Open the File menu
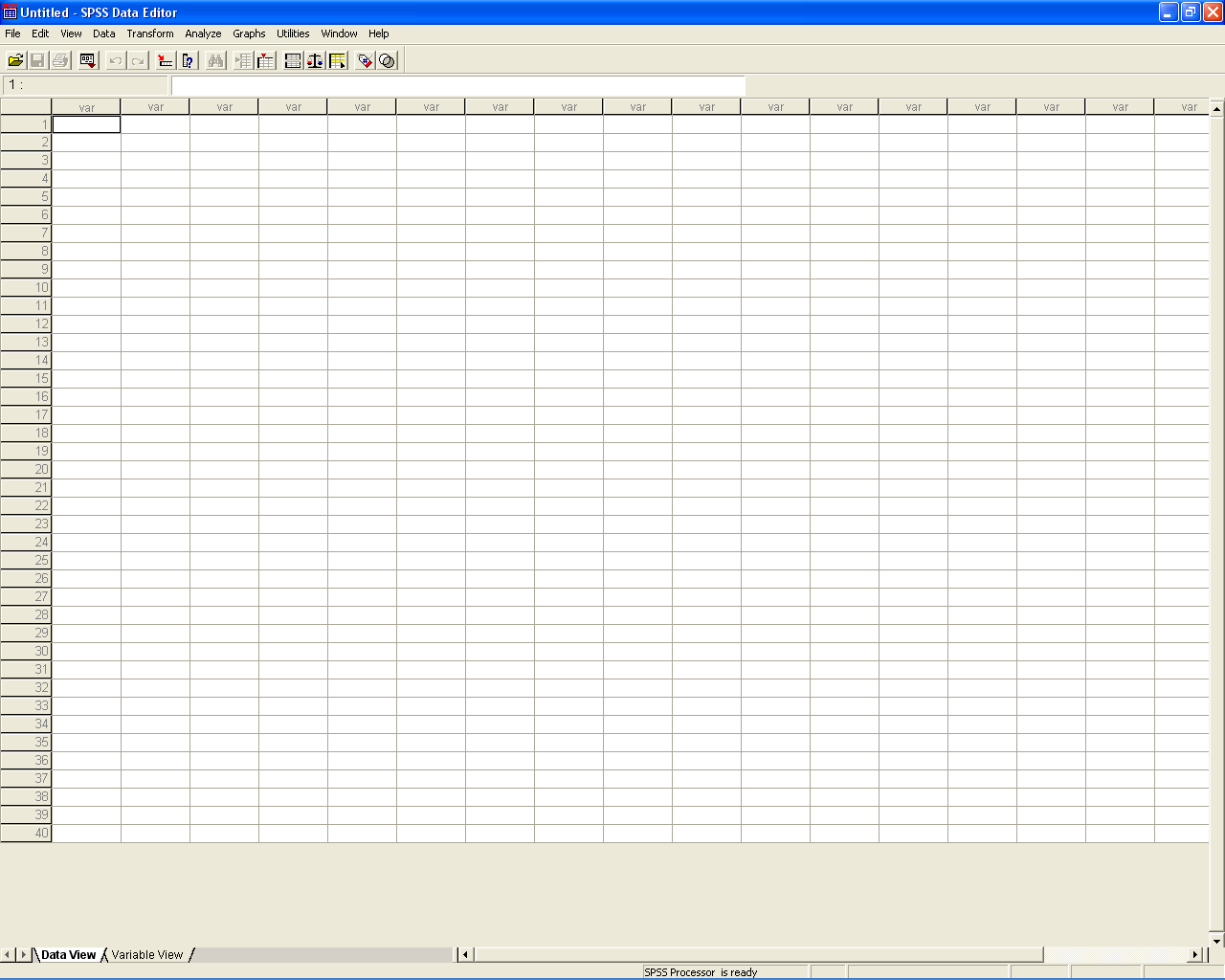 tap(12, 33)
